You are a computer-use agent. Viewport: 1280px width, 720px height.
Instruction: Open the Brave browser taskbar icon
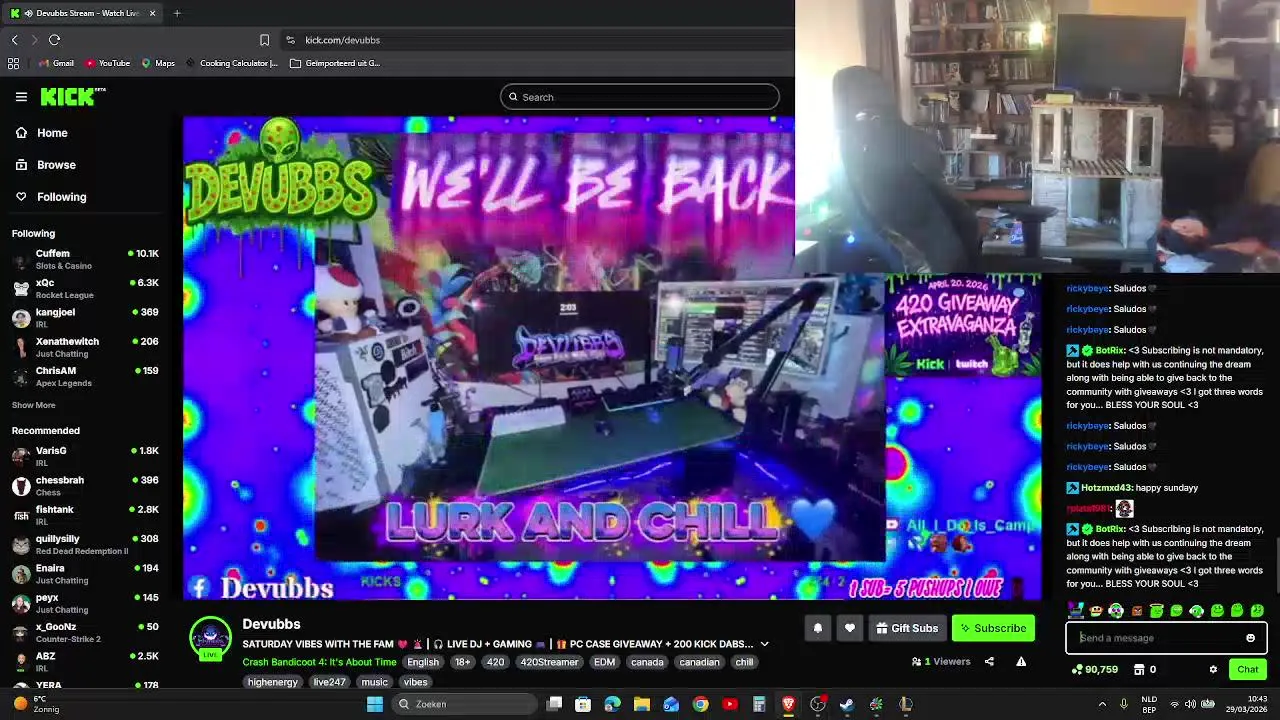788,704
